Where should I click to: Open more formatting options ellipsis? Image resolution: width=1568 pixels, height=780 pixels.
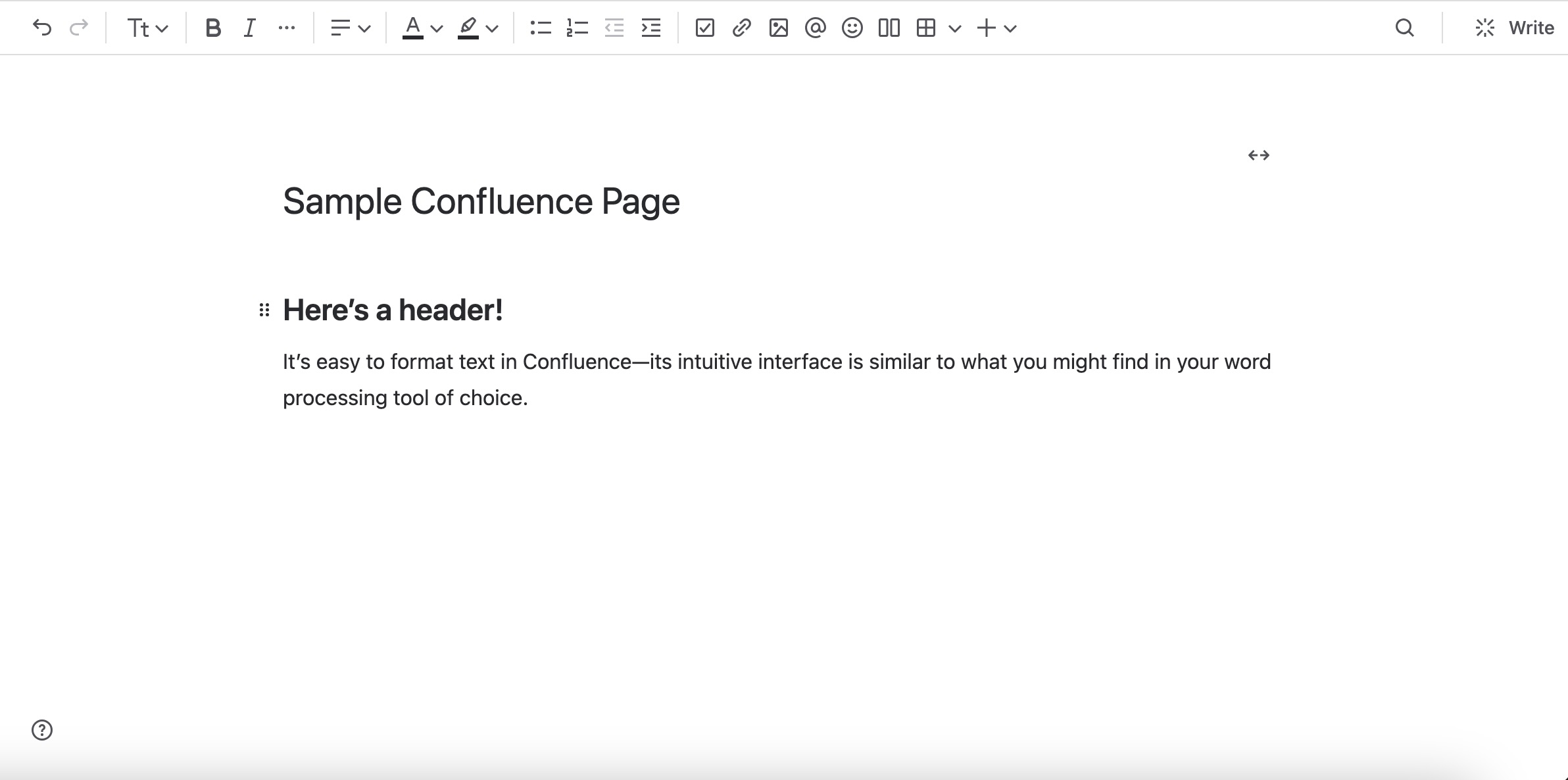click(286, 28)
